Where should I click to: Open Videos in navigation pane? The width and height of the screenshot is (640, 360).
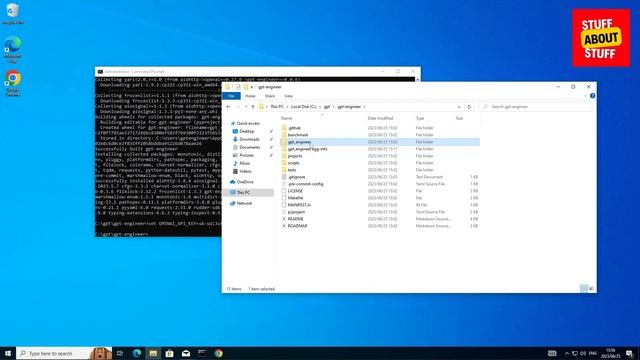pos(245,171)
